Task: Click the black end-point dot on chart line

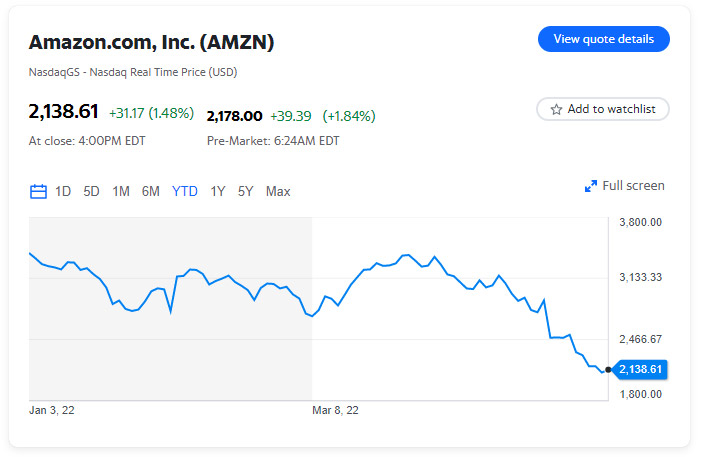Action: click(x=608, y=370)
